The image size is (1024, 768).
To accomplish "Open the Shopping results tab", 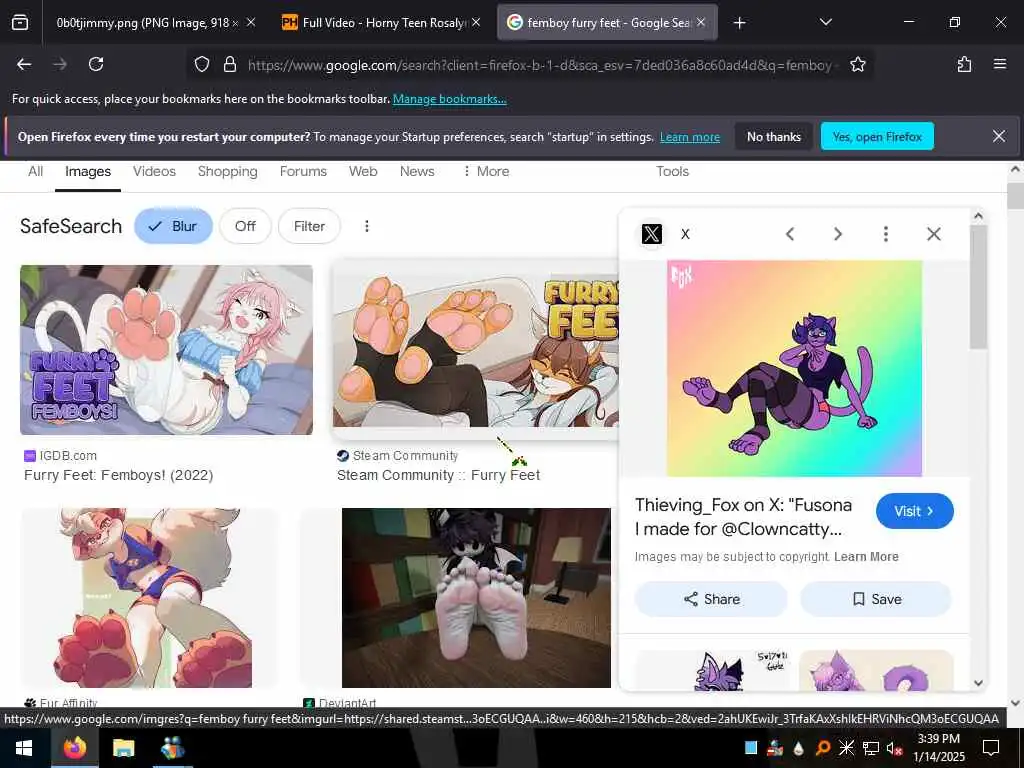I will coord(227,171).
